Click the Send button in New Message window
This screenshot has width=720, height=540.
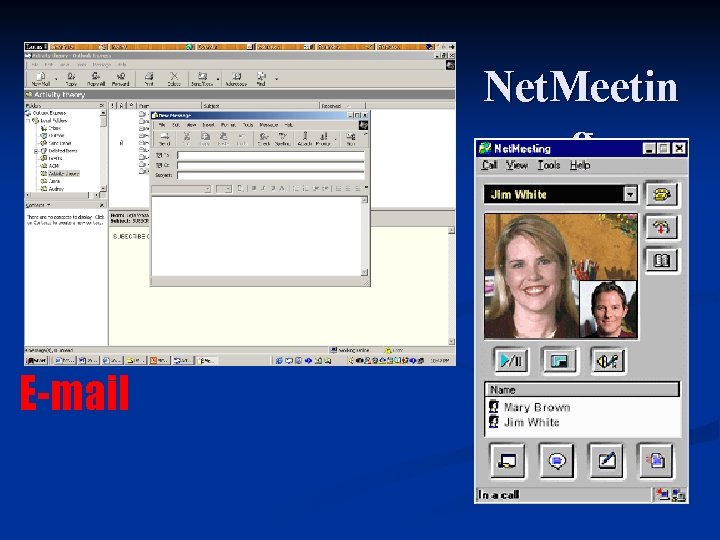(x=164, y=139)
